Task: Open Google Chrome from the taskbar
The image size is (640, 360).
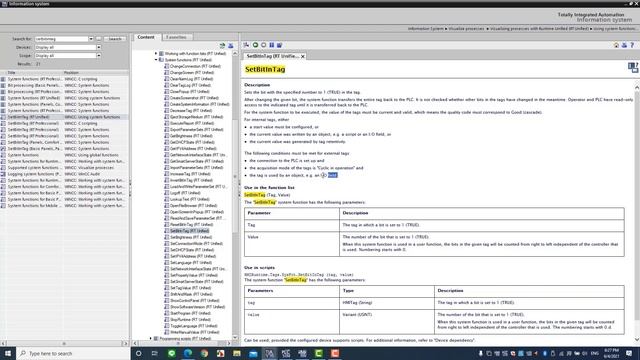Action: point(204,353)
